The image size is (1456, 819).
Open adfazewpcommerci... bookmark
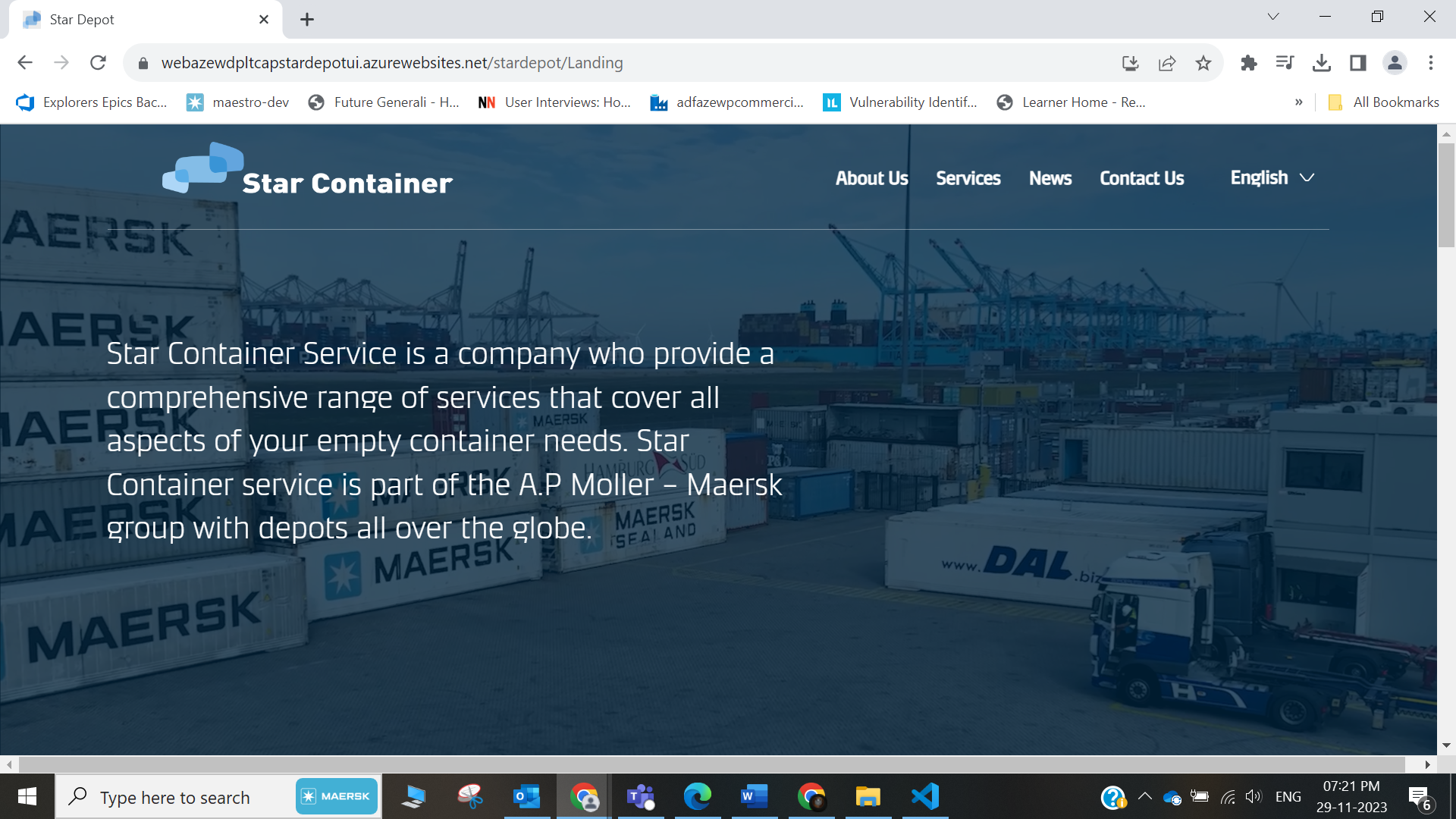point(726,102)
